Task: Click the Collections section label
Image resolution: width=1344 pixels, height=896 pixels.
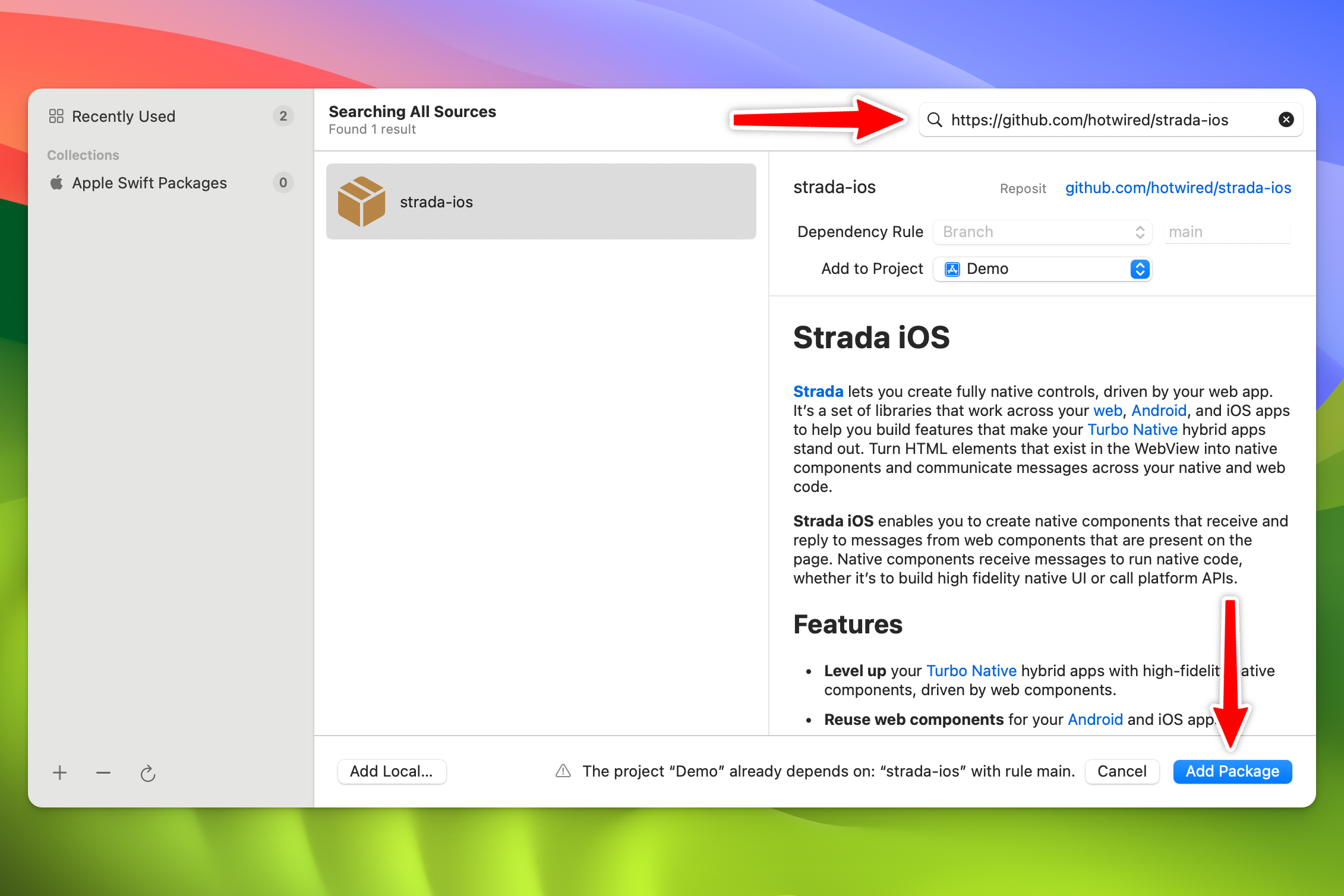Action: pyautogui.click(x=83, y=155)
